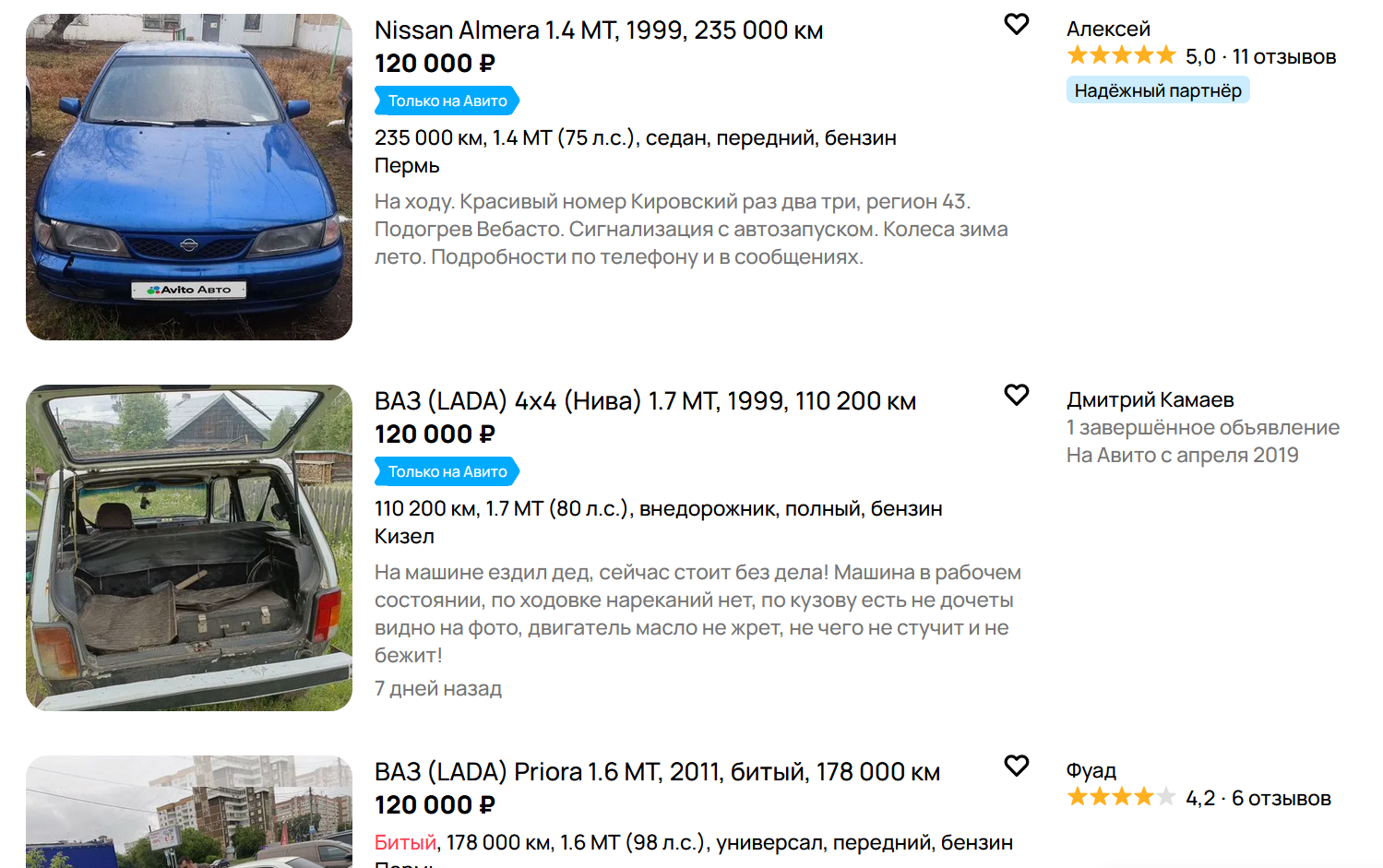
Task: Click Только на Авито badge on Nissan listing
Action: coord(447,101)
